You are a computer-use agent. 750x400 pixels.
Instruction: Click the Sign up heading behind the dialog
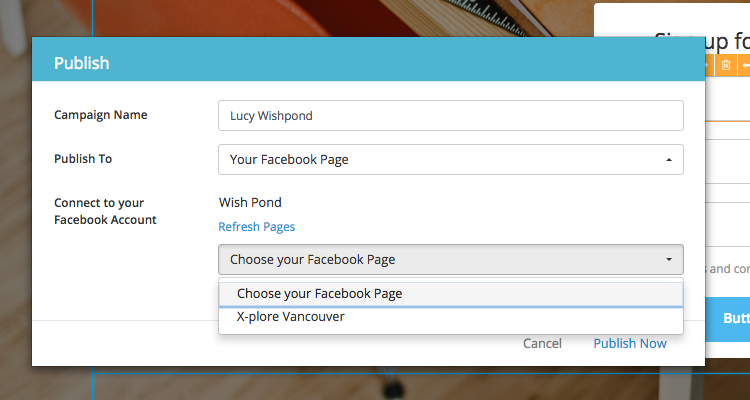702,42
